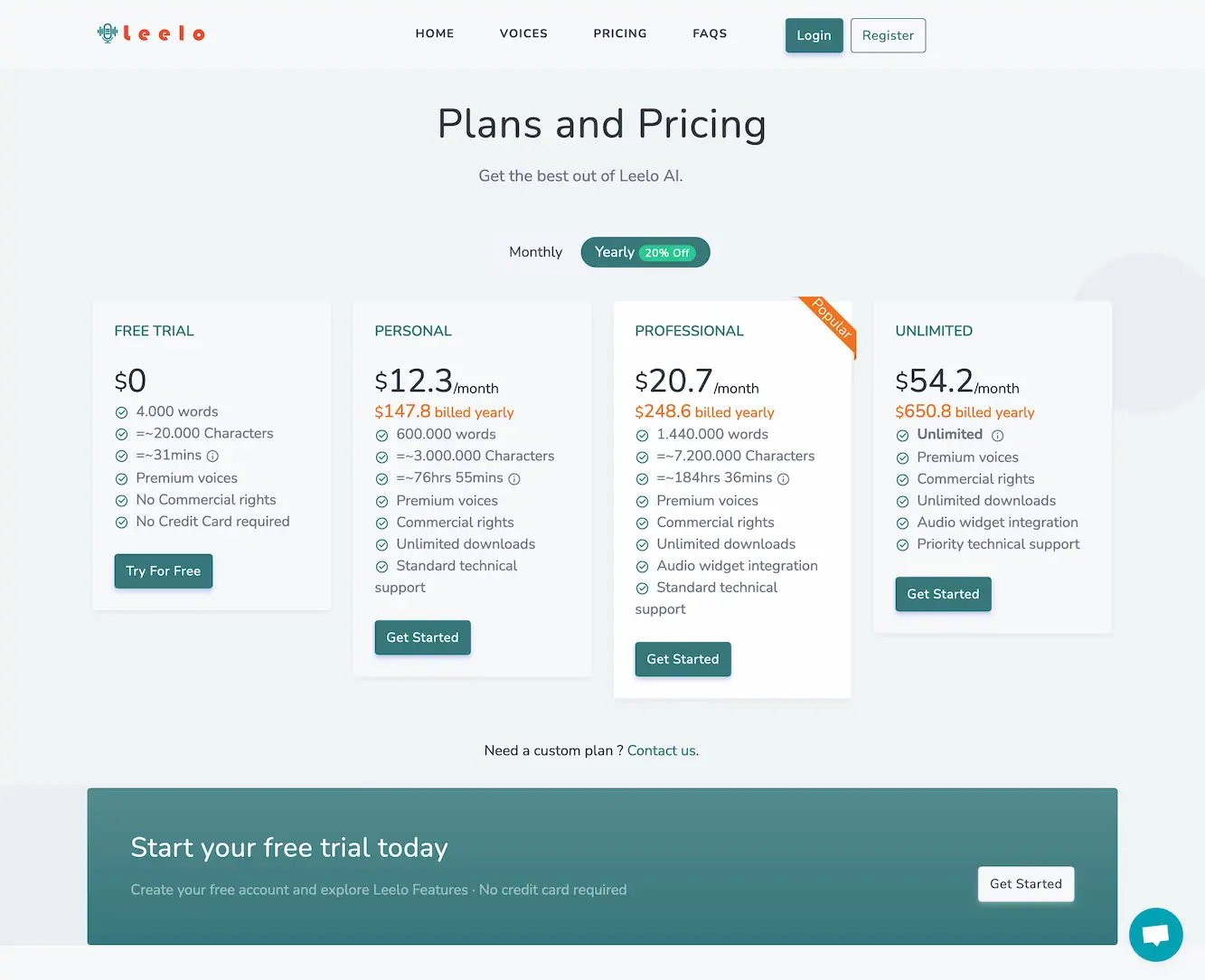Open the Contact us link

(661, 750)
